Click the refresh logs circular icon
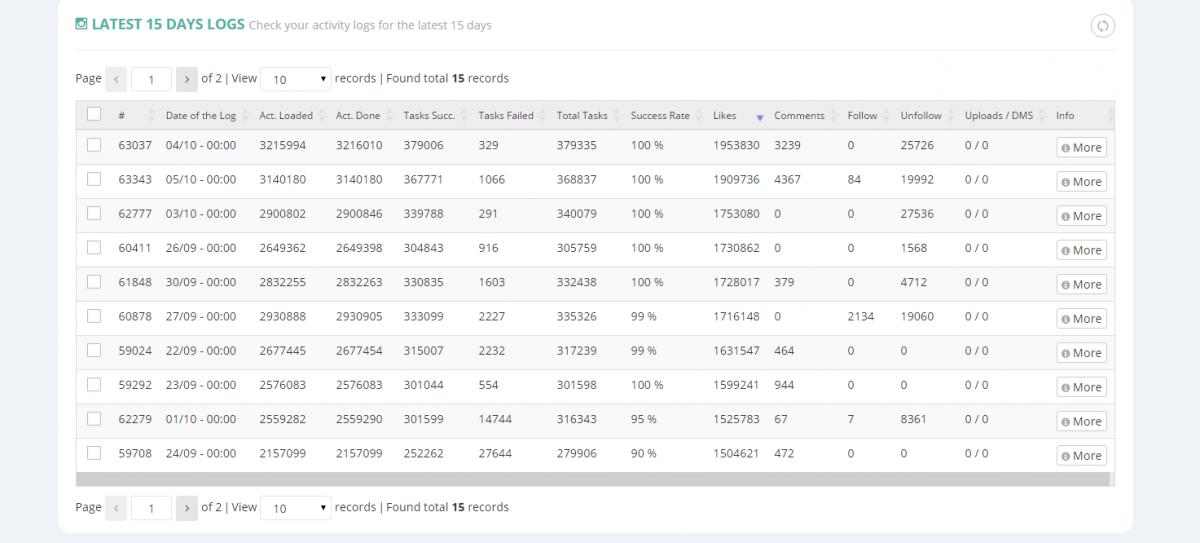 [x=1102, y=26]
